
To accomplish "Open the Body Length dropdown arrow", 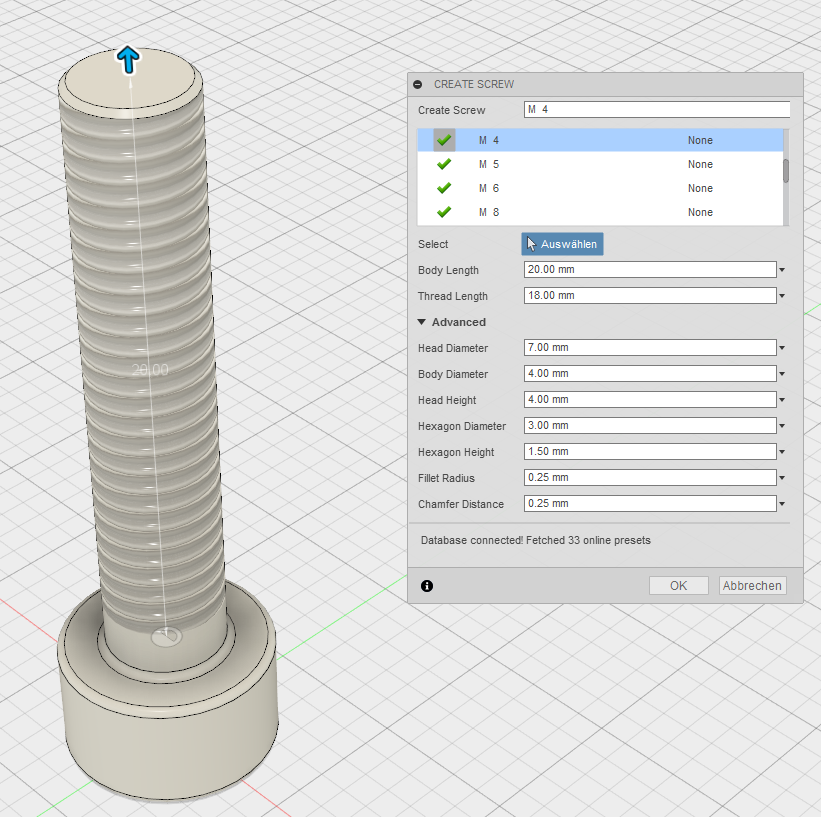I will click(x=782, y=270).
